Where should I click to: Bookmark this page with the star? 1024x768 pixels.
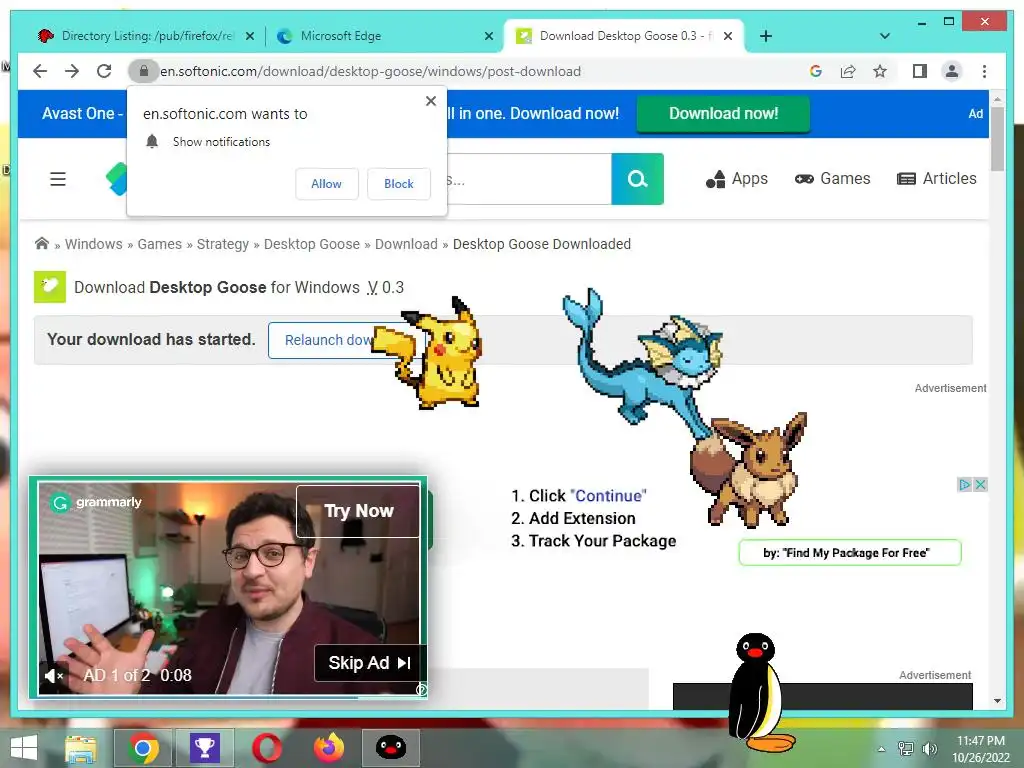pos(880,71)
